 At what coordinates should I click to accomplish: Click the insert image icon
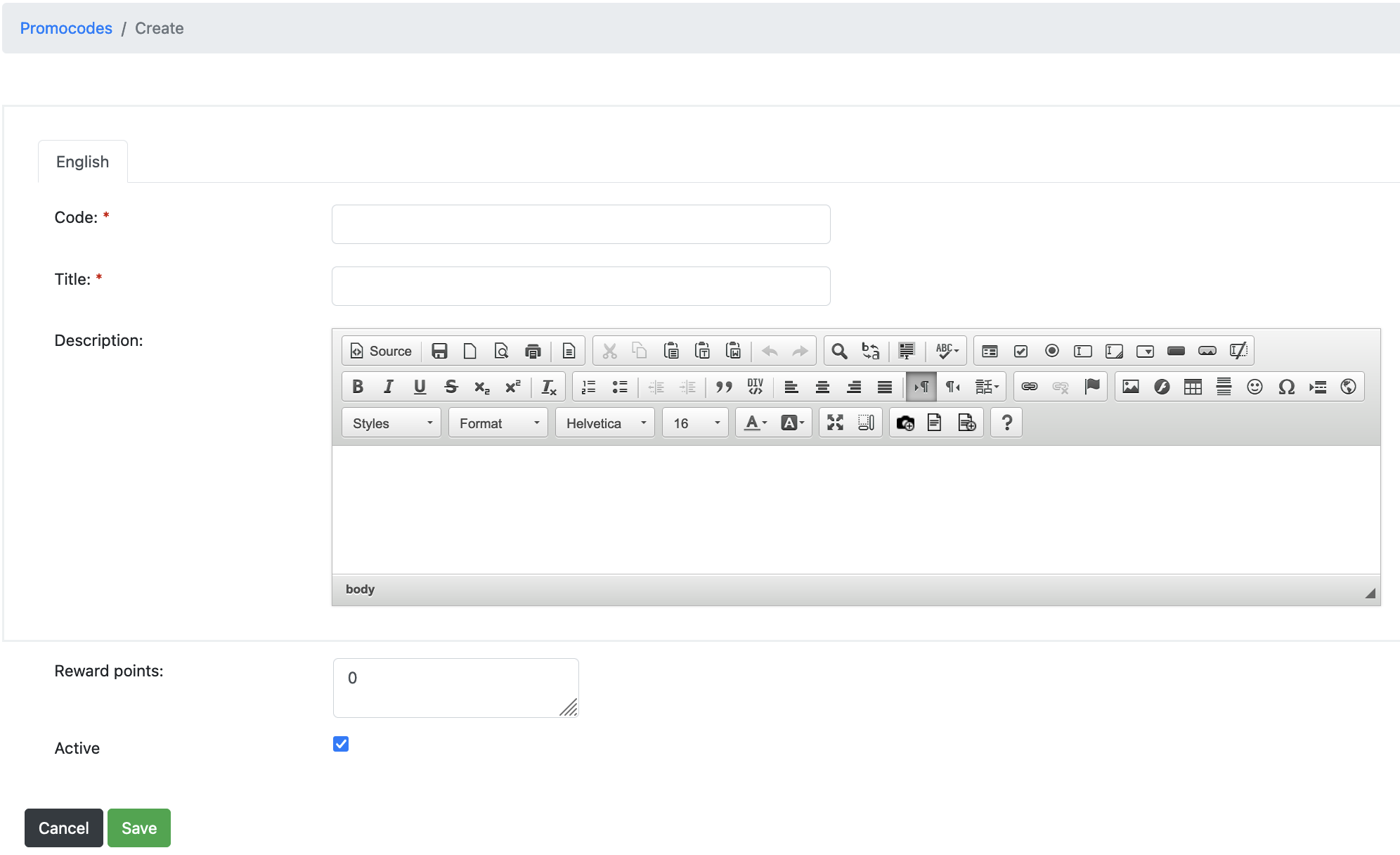pyautogui.click(x=1130, y=387)
